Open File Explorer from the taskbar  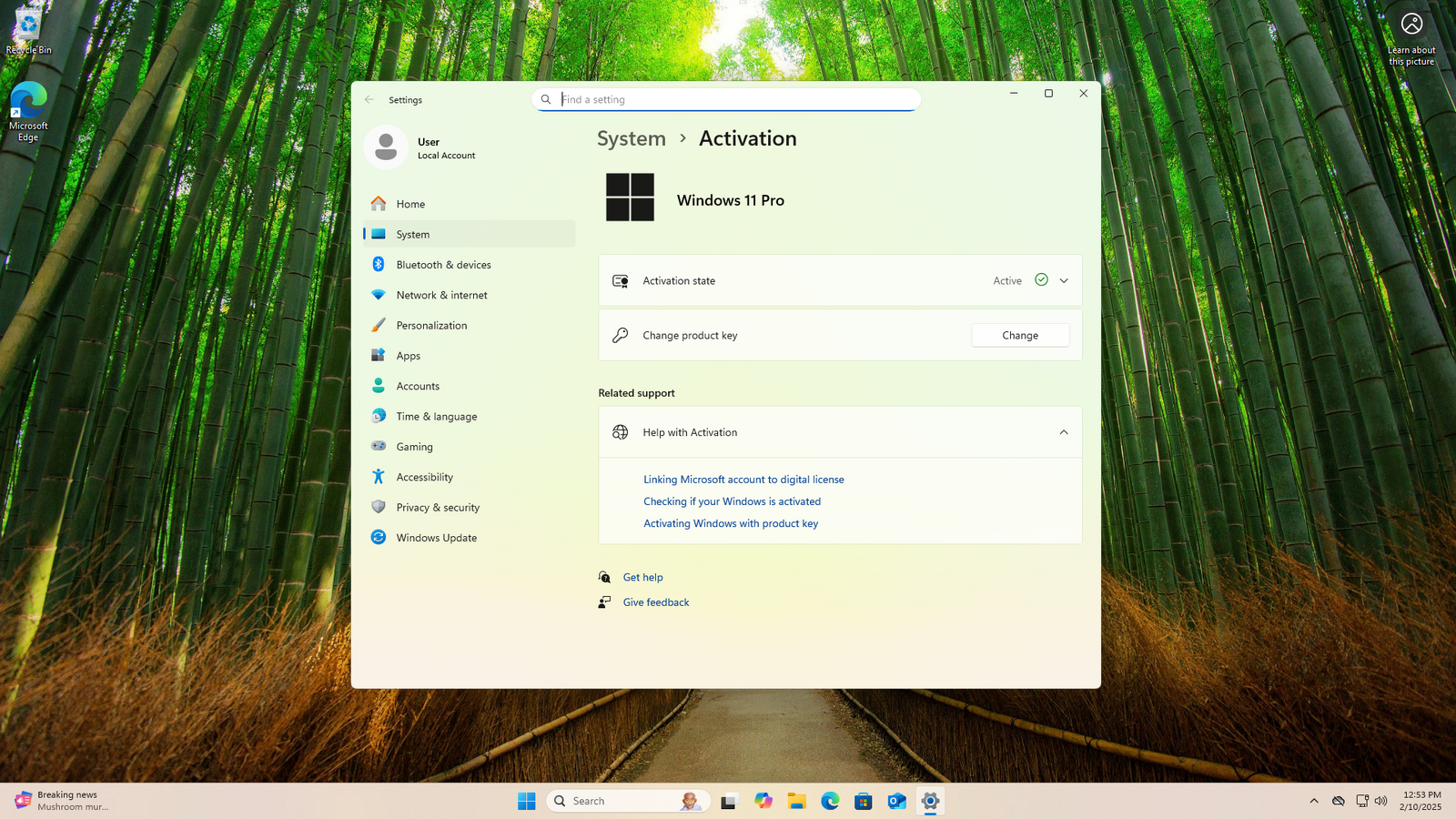point(797,801)
